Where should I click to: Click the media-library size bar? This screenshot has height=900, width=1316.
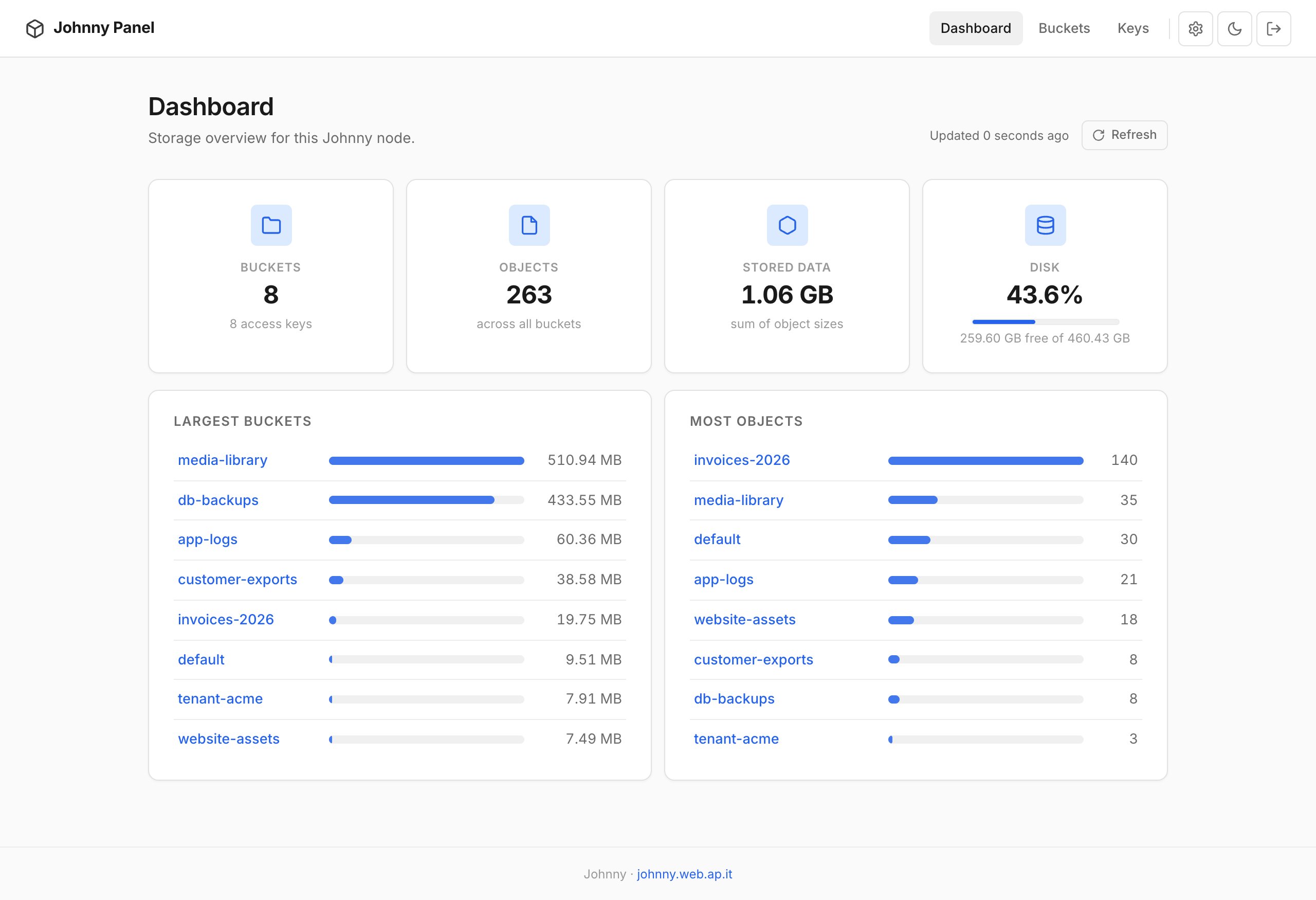pos(426,460)
